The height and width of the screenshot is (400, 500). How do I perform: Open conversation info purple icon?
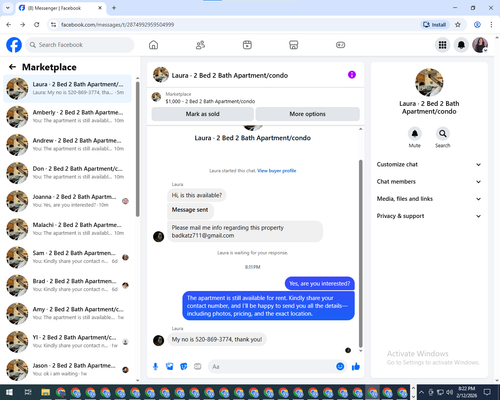pyautogui.click(x=352, y=75)
